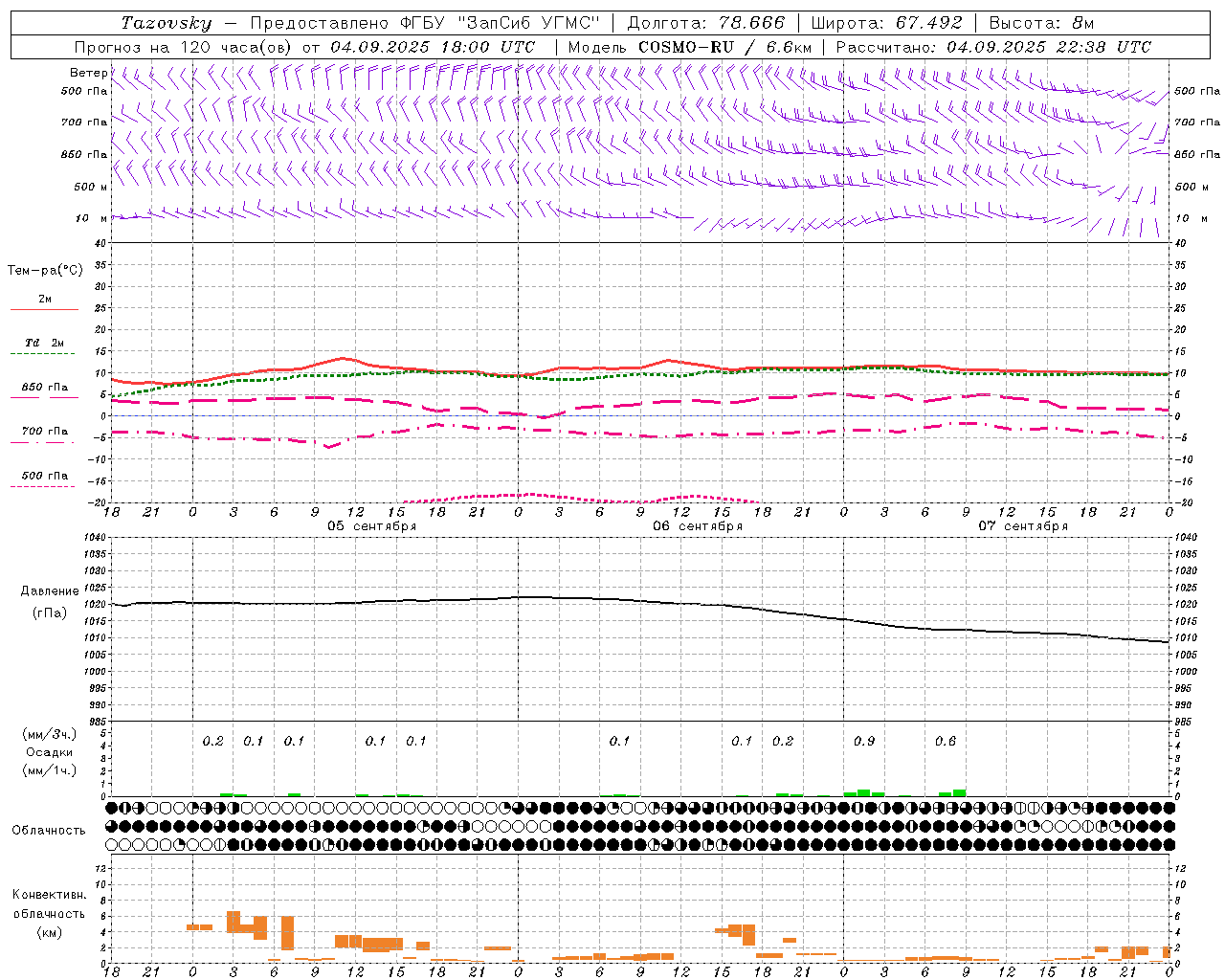Click 'Прогноз на 120 часа(ов)' forecast text
1225x980 pixels.
pos(184,47)
